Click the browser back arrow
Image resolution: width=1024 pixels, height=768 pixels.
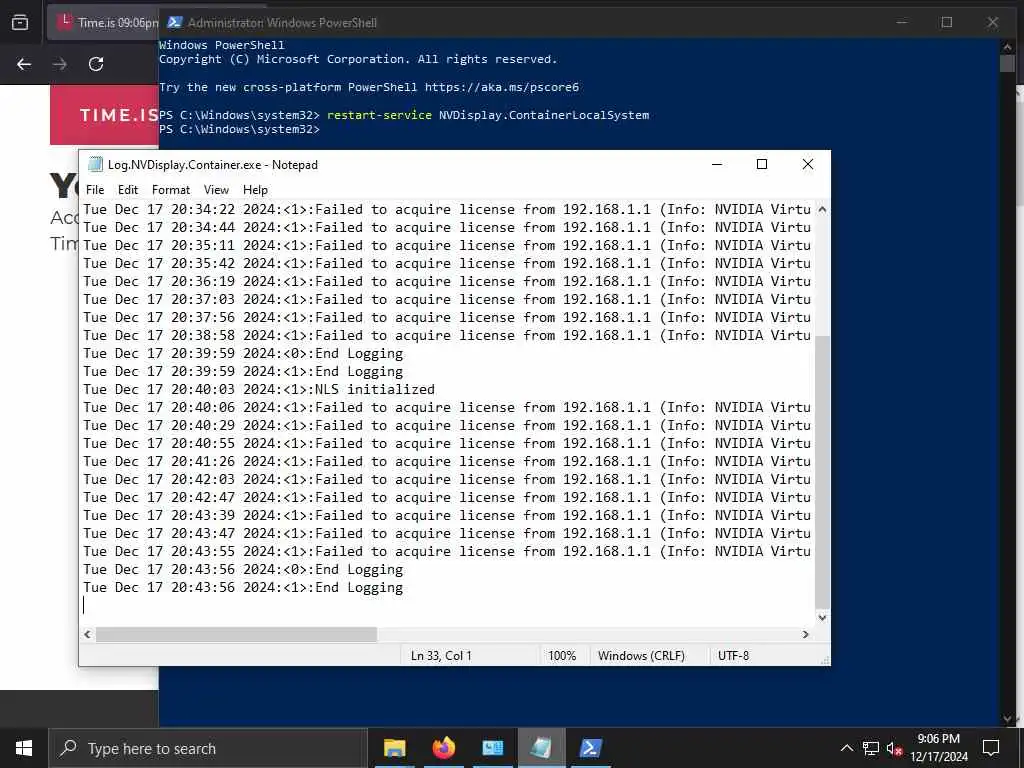tap(24, 64)
